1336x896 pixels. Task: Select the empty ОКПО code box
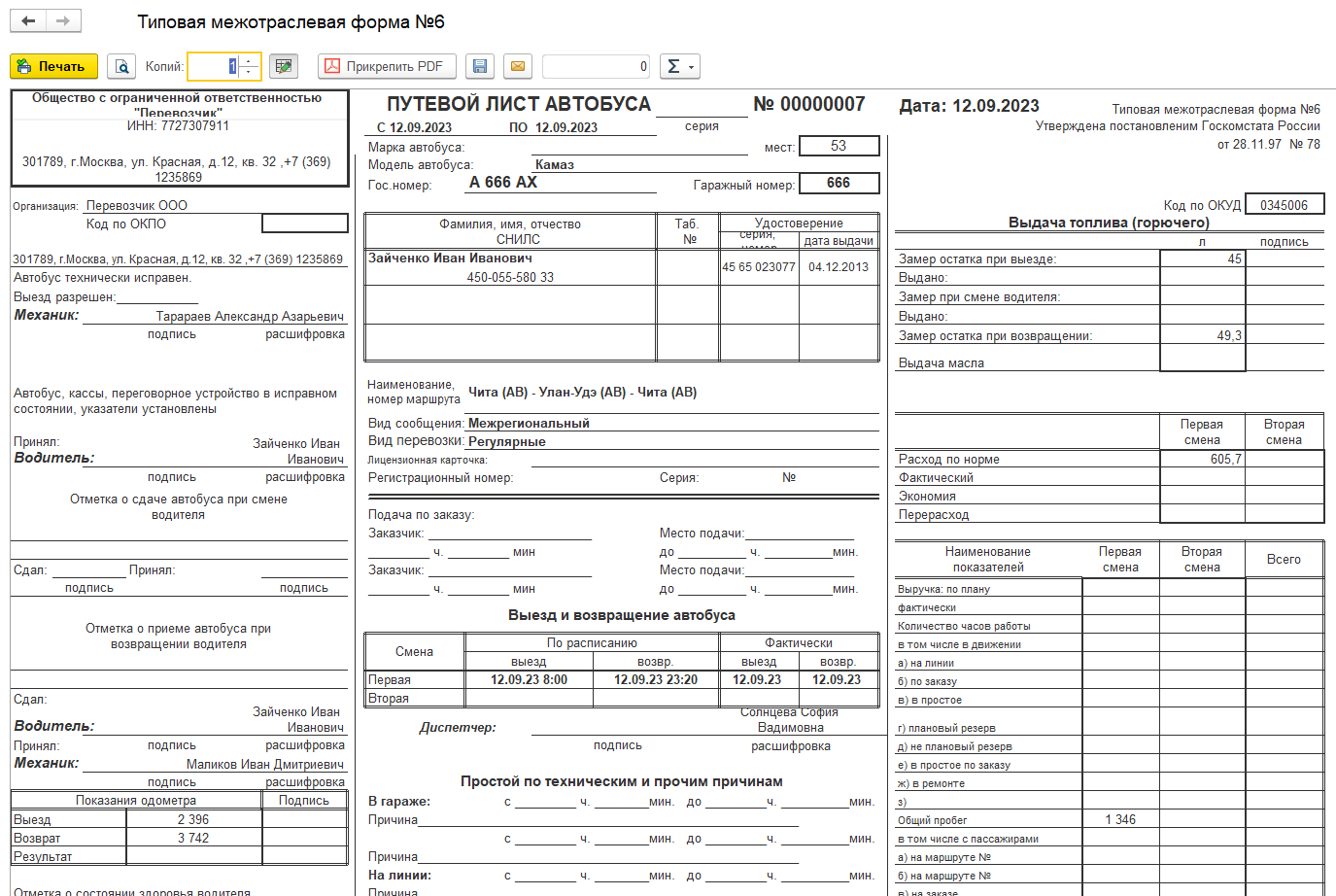(x=304, y=224)
